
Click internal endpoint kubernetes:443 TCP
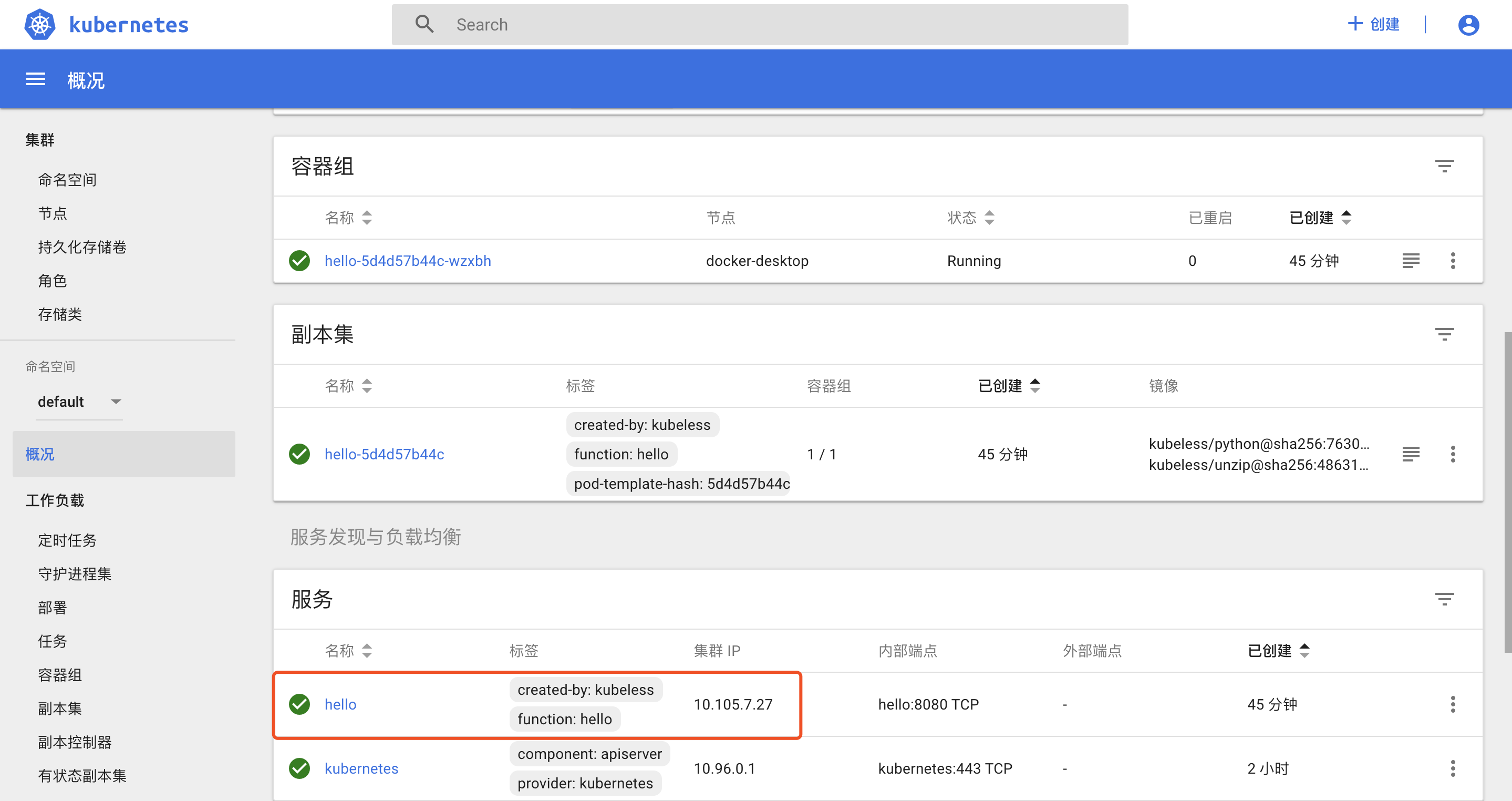click(x=945, y=768)
